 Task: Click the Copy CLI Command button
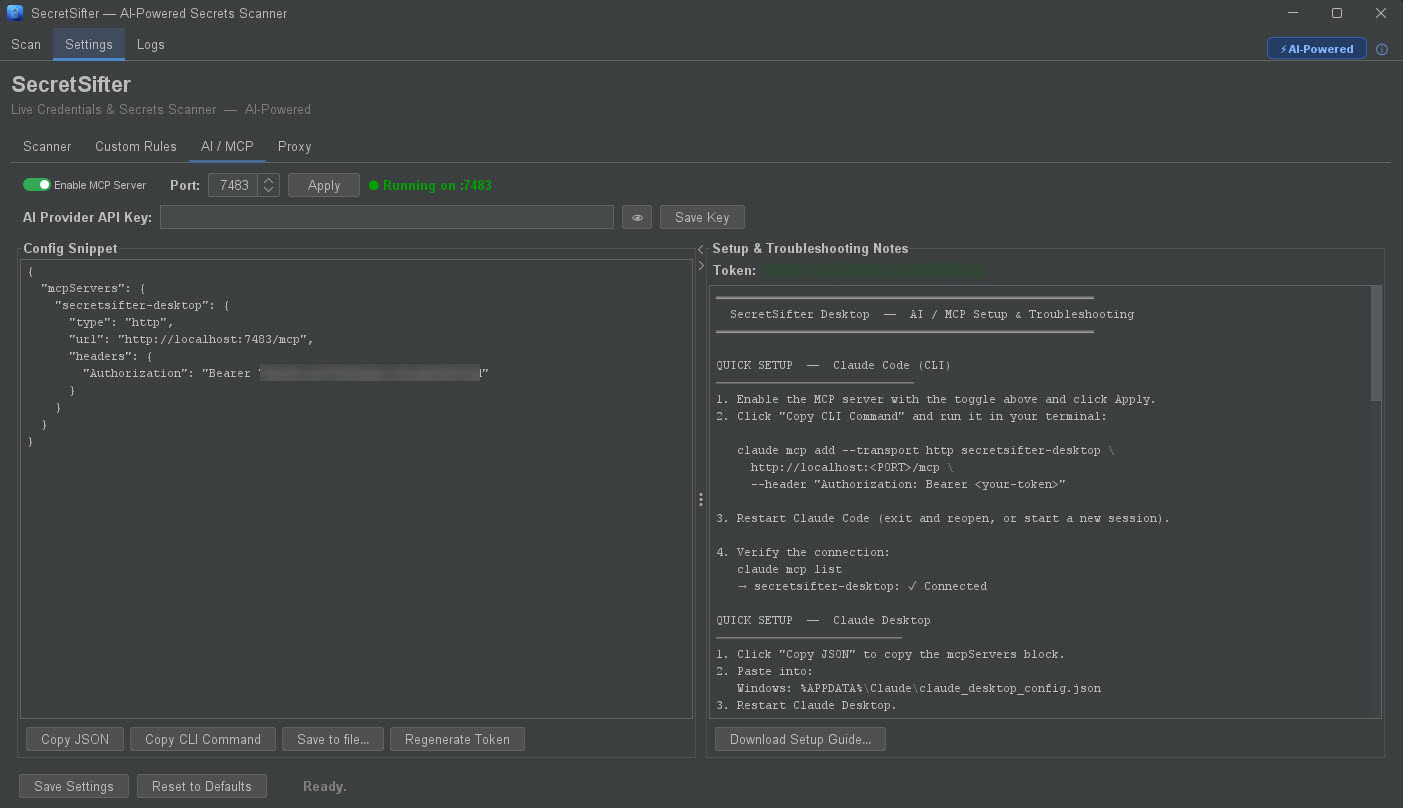coord(203,739)
